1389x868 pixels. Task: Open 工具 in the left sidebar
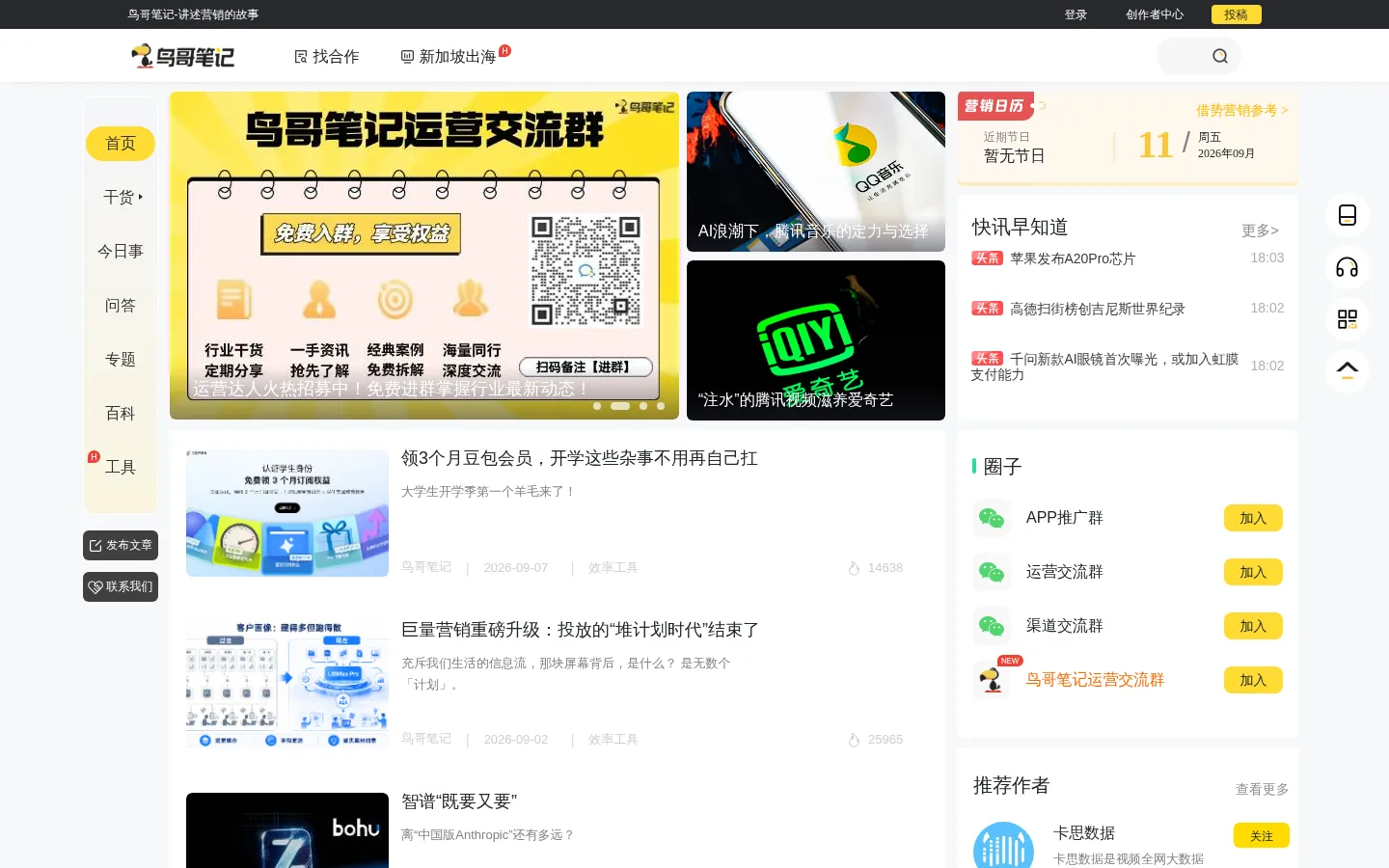(121, 468)
